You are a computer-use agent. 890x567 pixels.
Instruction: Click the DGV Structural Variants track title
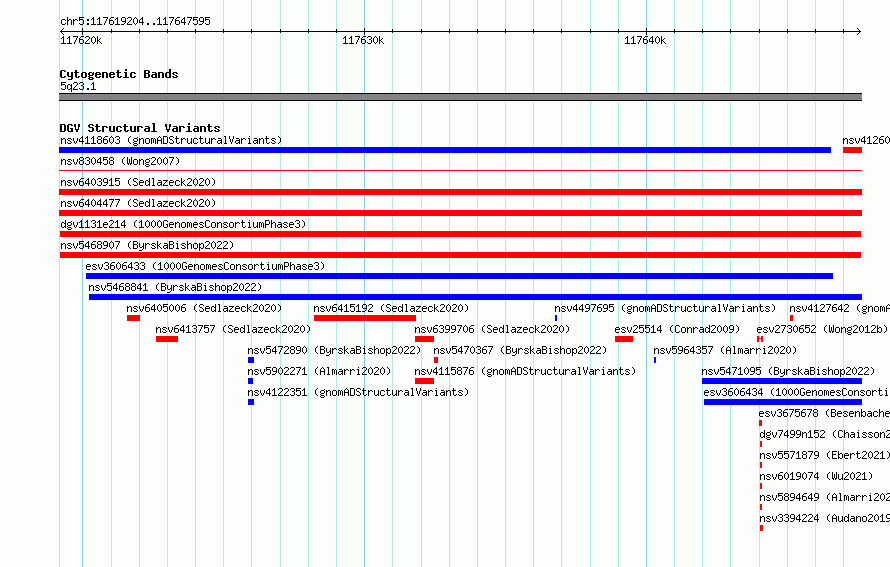coord(140,128)
